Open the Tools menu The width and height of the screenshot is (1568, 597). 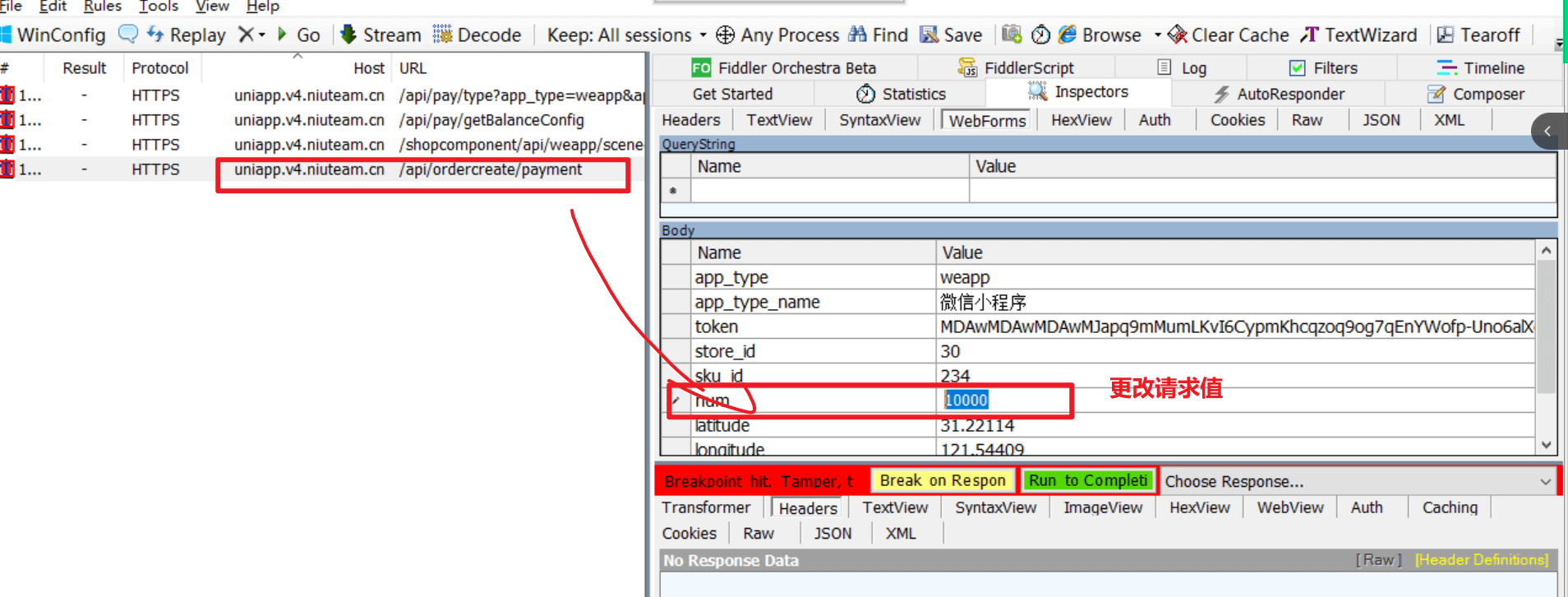[159, 7]
